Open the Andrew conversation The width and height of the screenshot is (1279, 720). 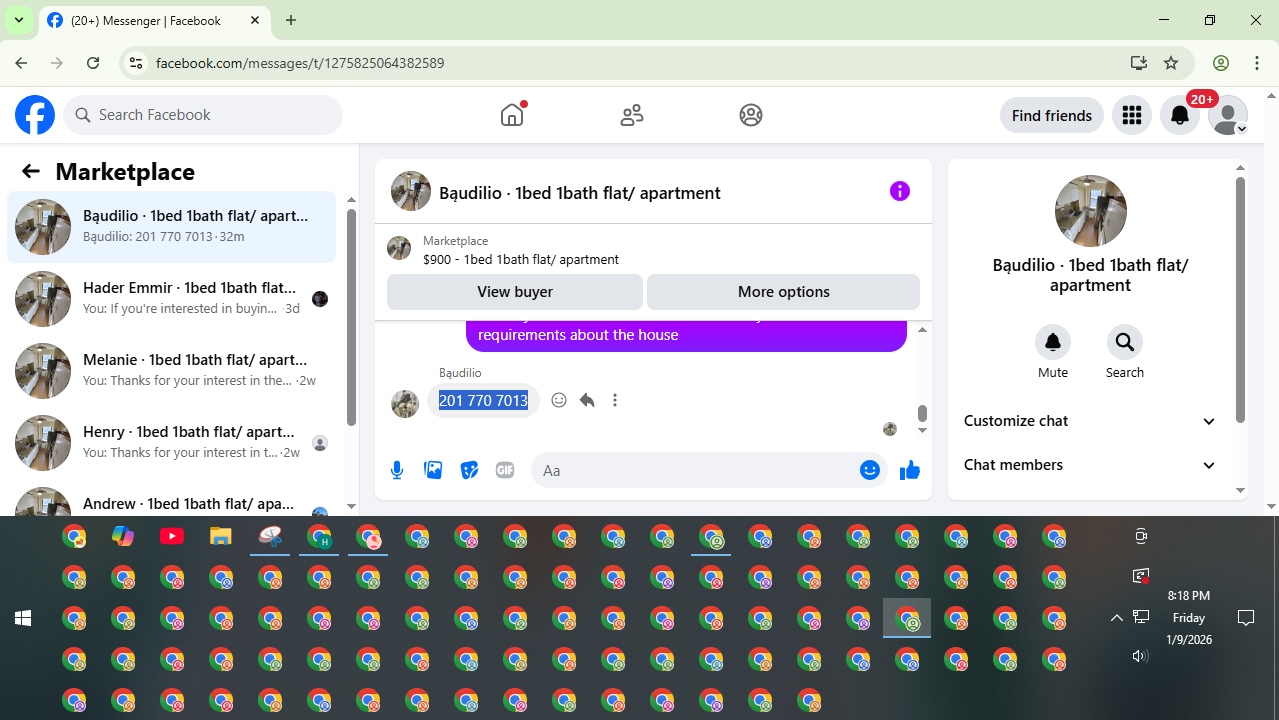[172, 498]
